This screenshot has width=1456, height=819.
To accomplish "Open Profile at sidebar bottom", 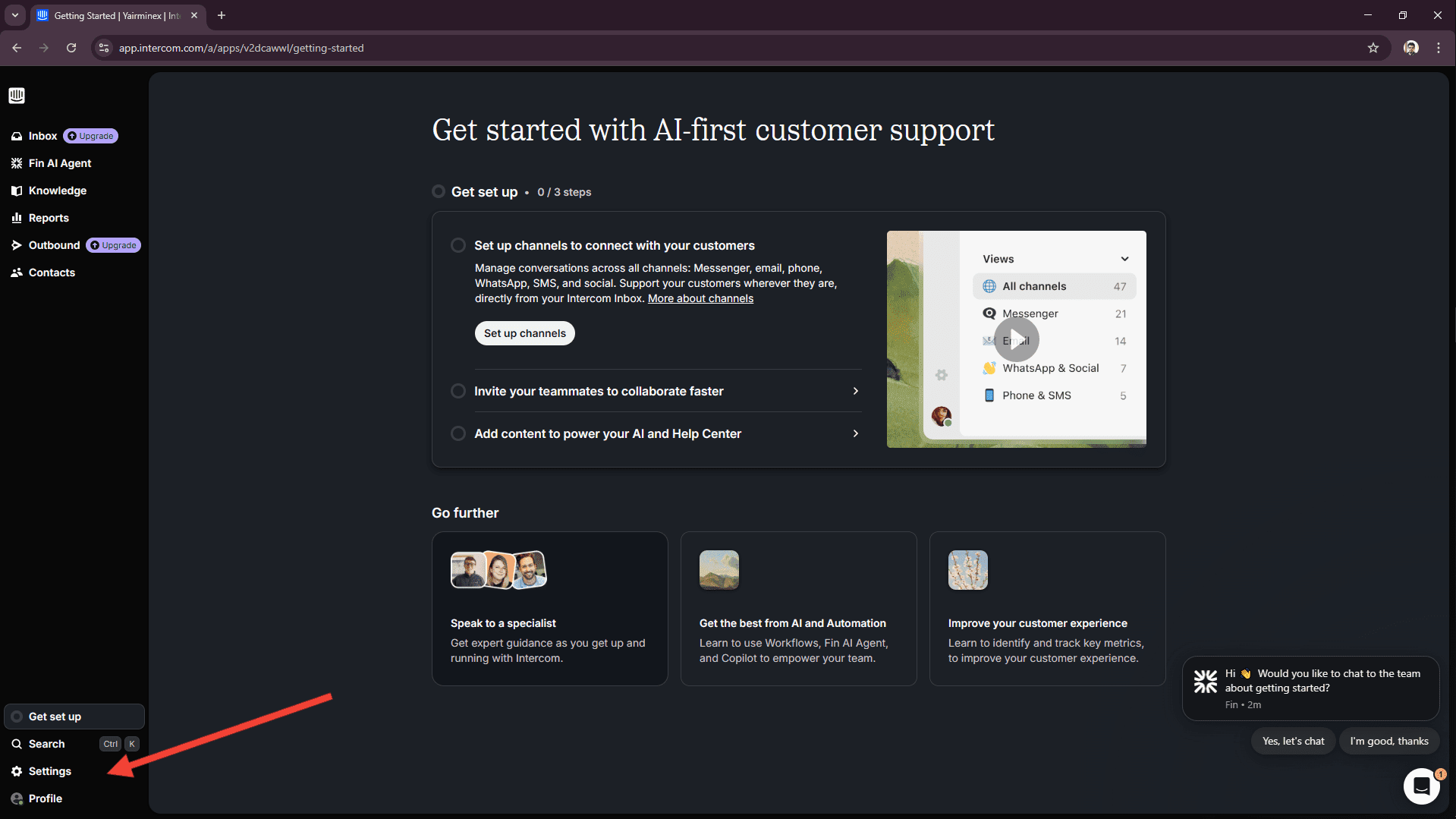I will [x=46, y=799].
